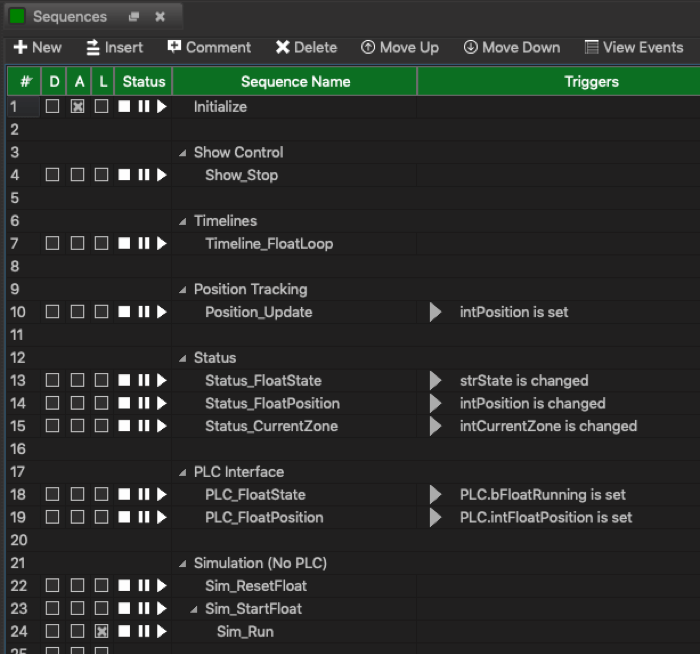Collapse the Sim_StartFloat sub-sequence
This screenshot has width=700, height=654.
194,609
